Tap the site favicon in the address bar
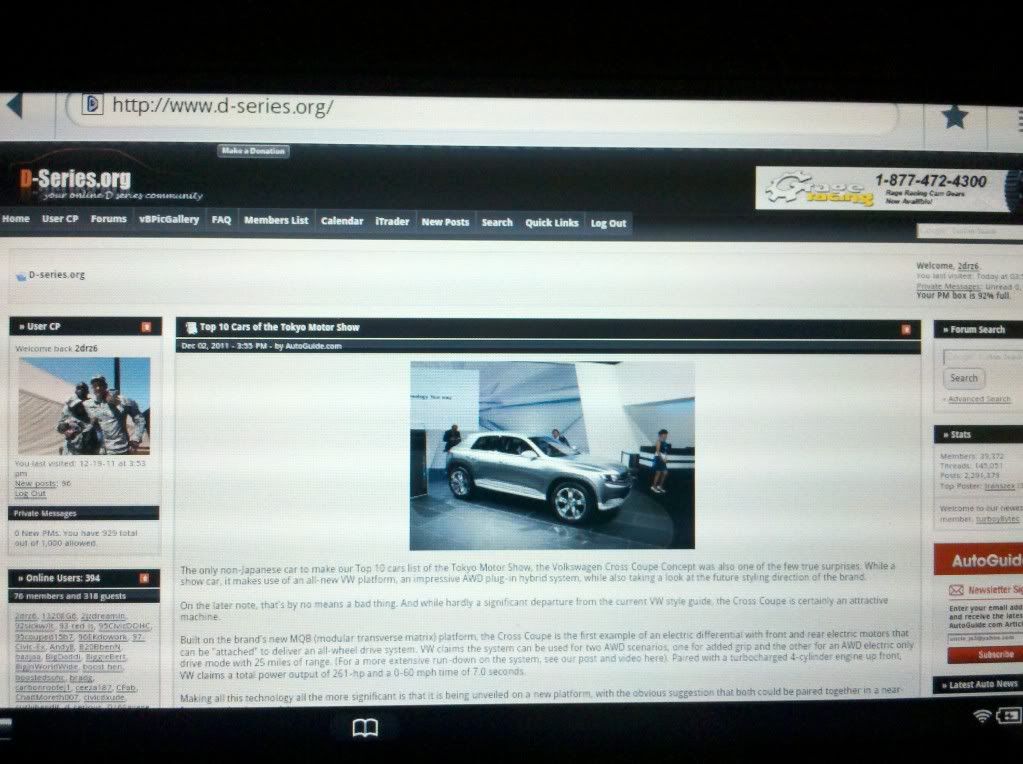This screenshot has width=1023, height=764. [92, 104]
